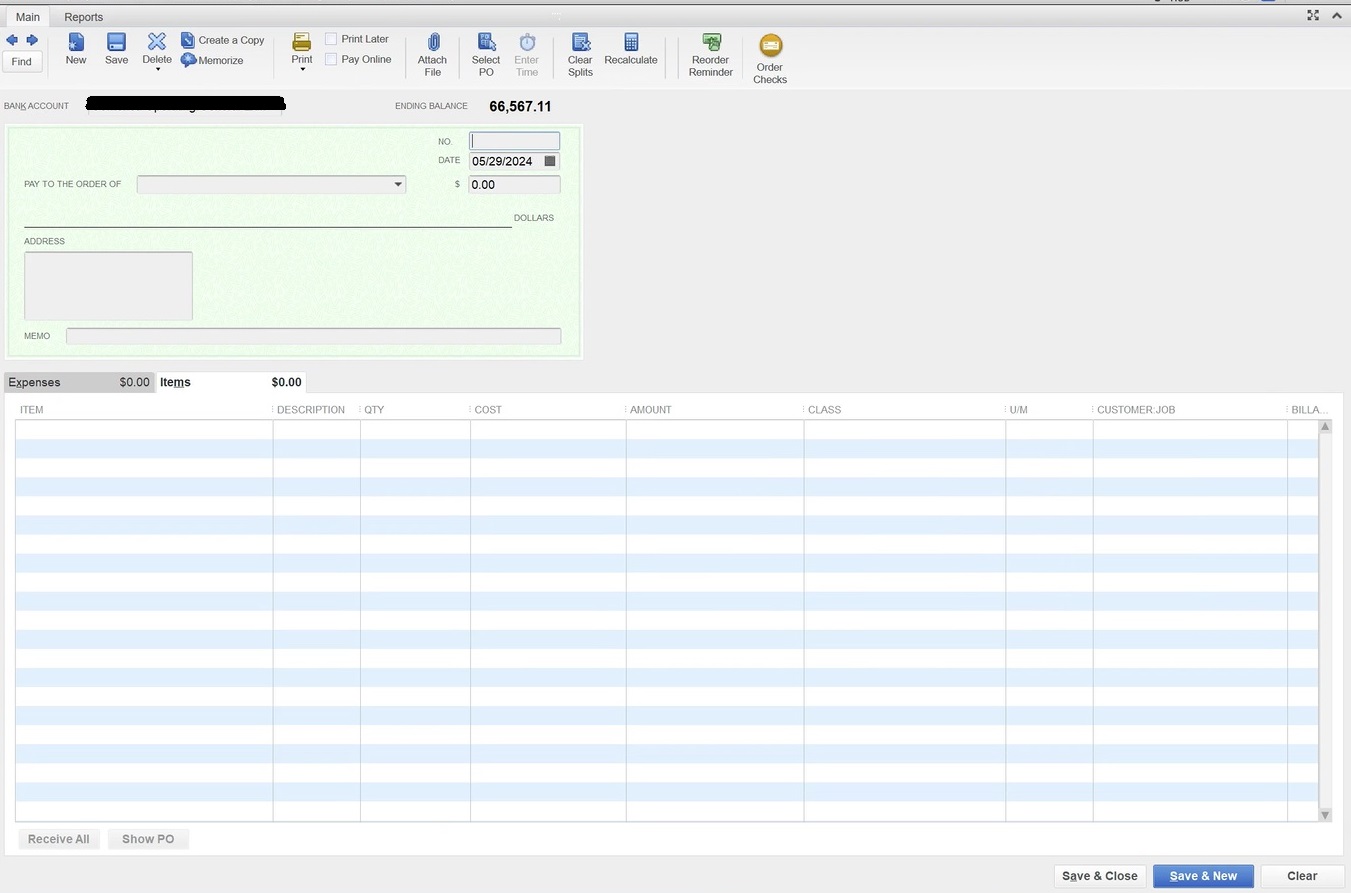Click the Memo field

click(314, 336)
